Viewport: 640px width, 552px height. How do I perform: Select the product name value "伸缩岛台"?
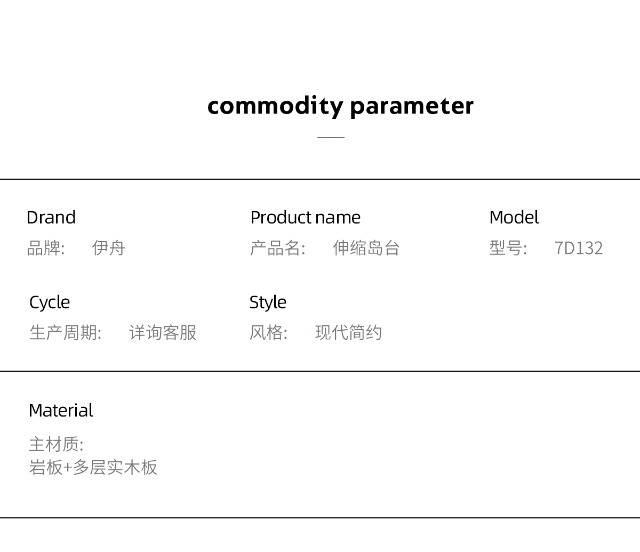coord(366,248)
